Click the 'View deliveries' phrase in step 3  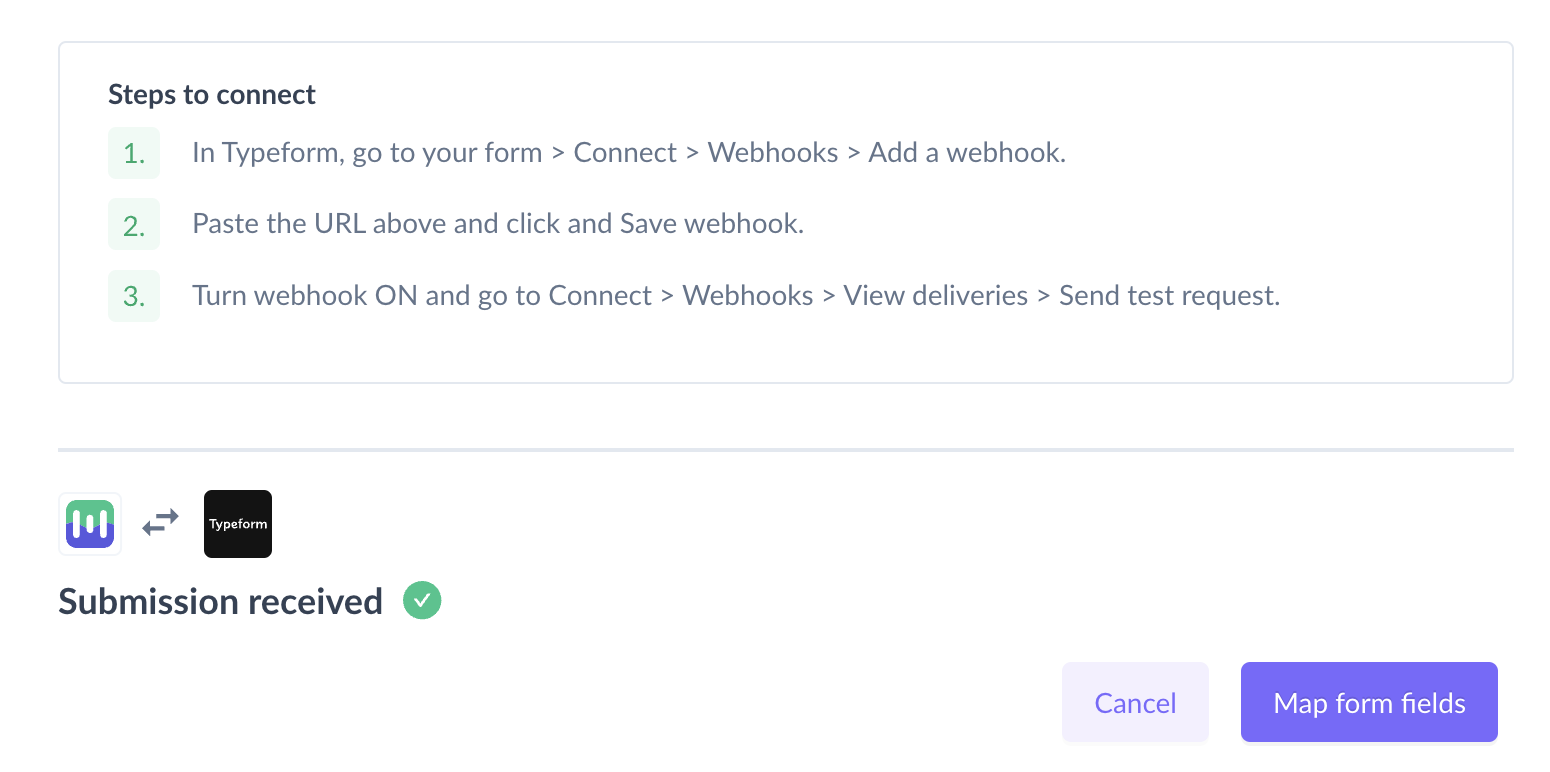[x=935, y=296]
